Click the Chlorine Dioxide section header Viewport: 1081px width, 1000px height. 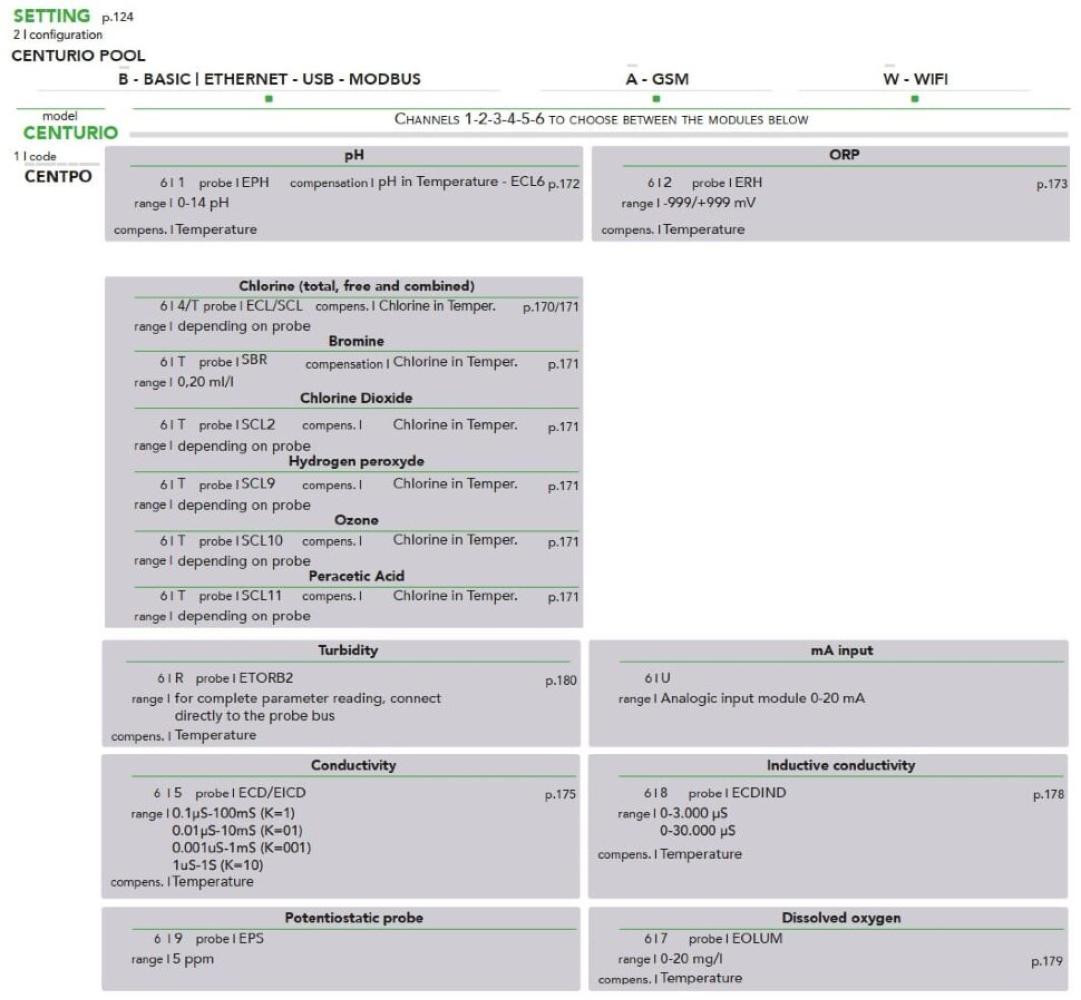click(356, 398)
